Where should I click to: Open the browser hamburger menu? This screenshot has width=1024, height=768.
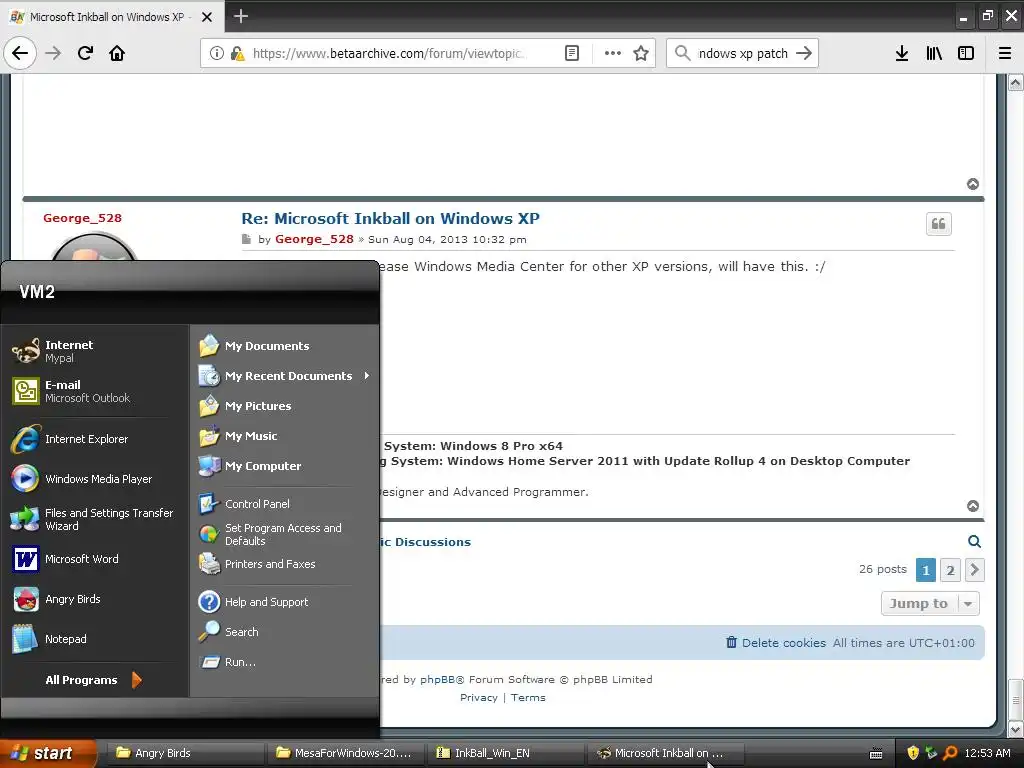pyautogui.click(x=1005, y=53)
